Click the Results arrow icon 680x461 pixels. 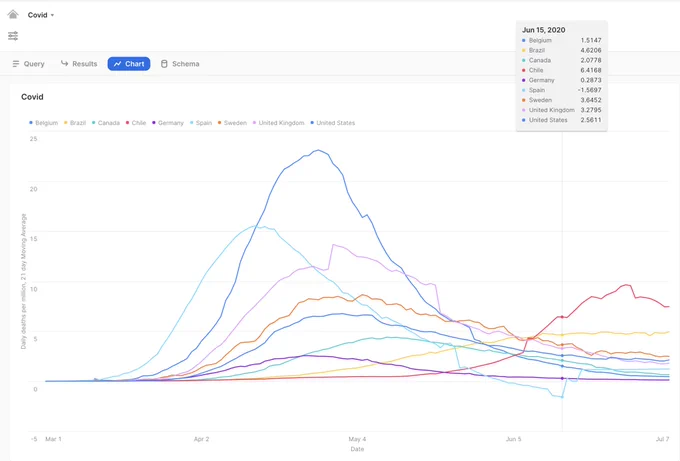point(64,63)
